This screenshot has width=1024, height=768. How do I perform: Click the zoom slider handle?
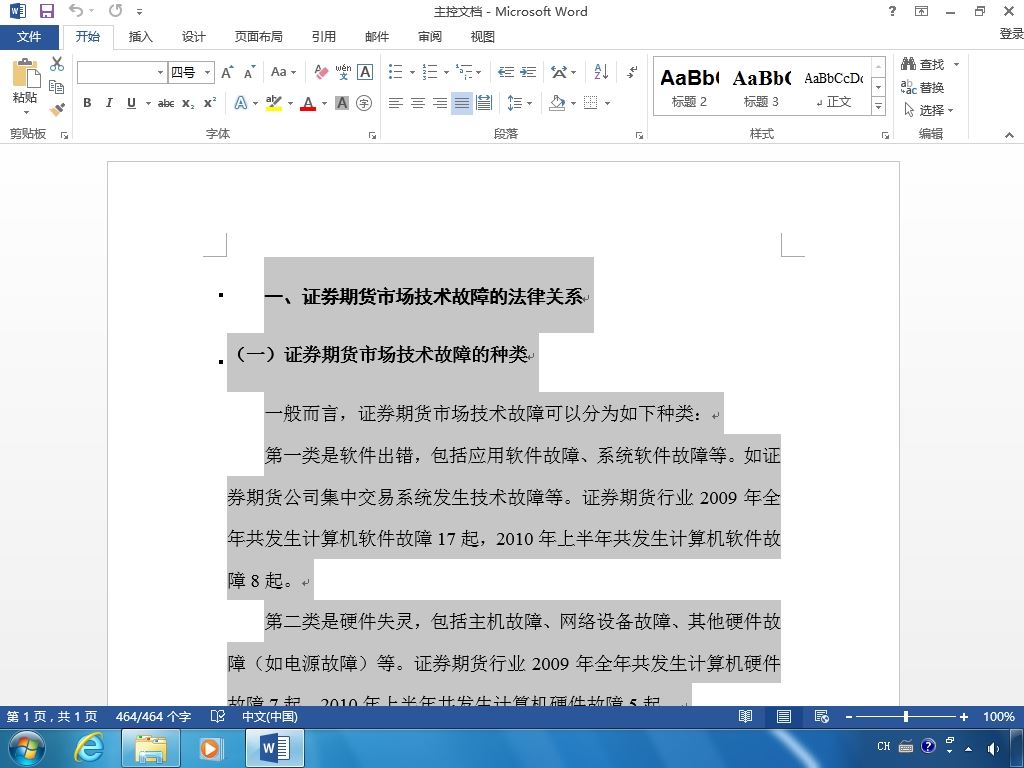tap(906, 716)
